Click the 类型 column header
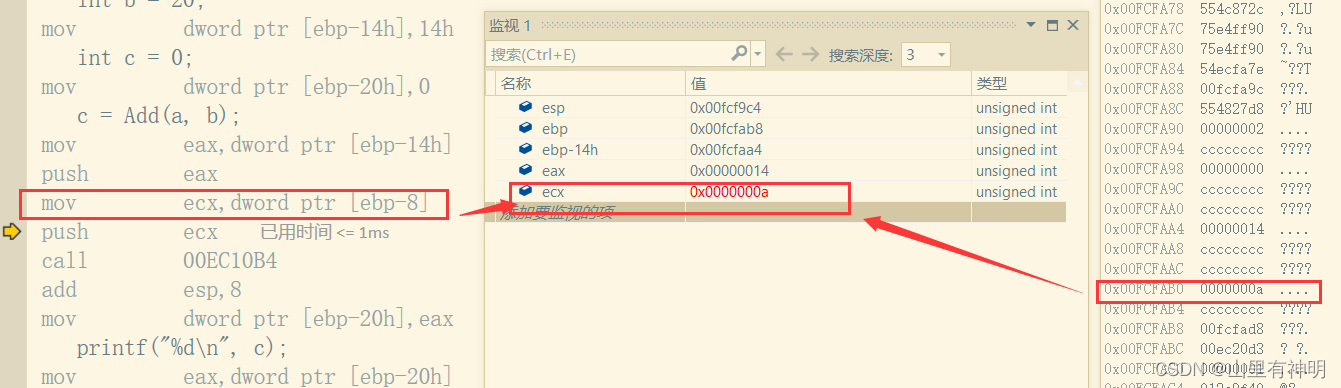Viewport: 1341px width, 388px height. tap(1019, 83)
